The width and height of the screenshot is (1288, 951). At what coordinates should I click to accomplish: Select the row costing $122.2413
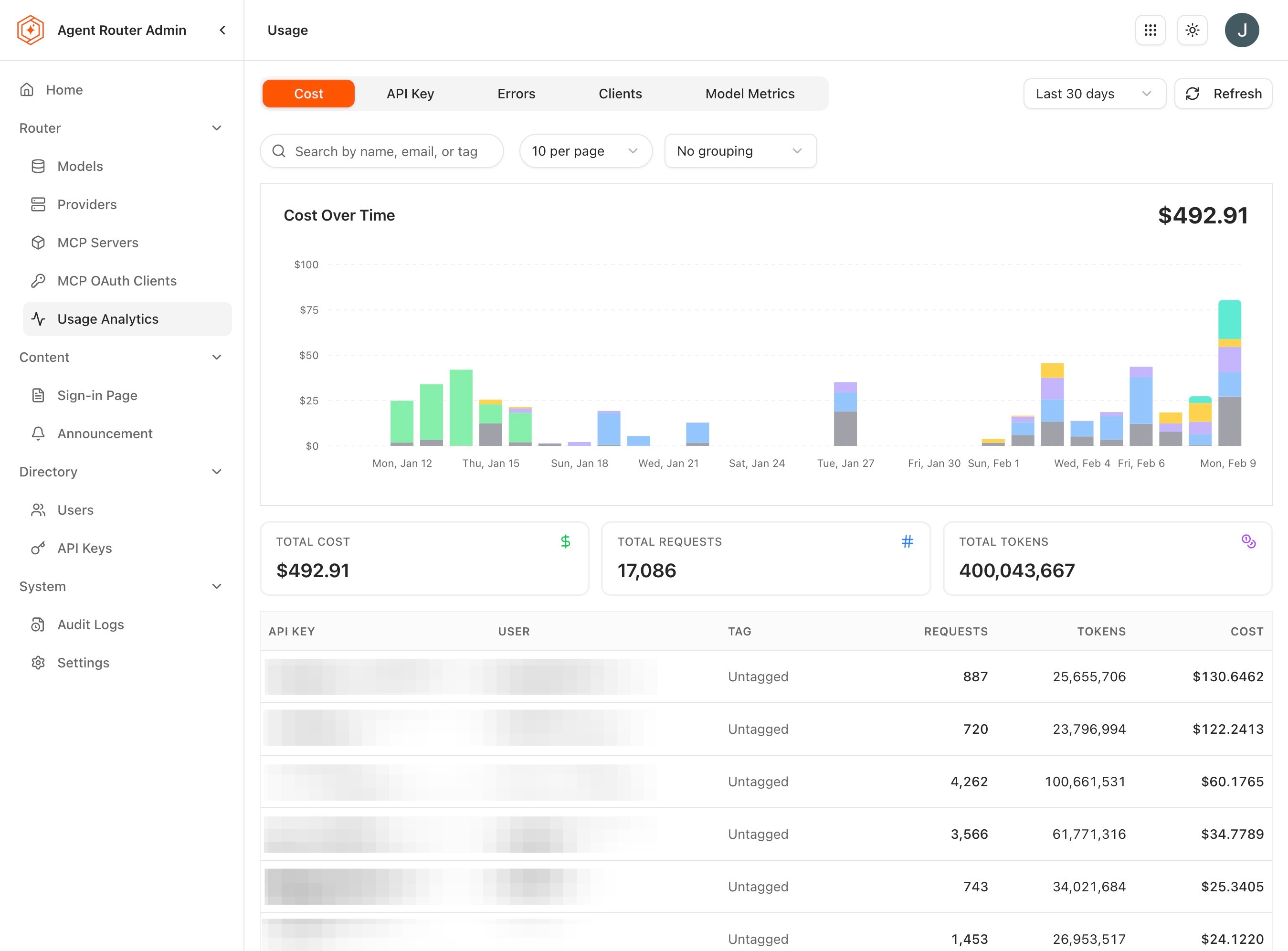pos(766,729)
